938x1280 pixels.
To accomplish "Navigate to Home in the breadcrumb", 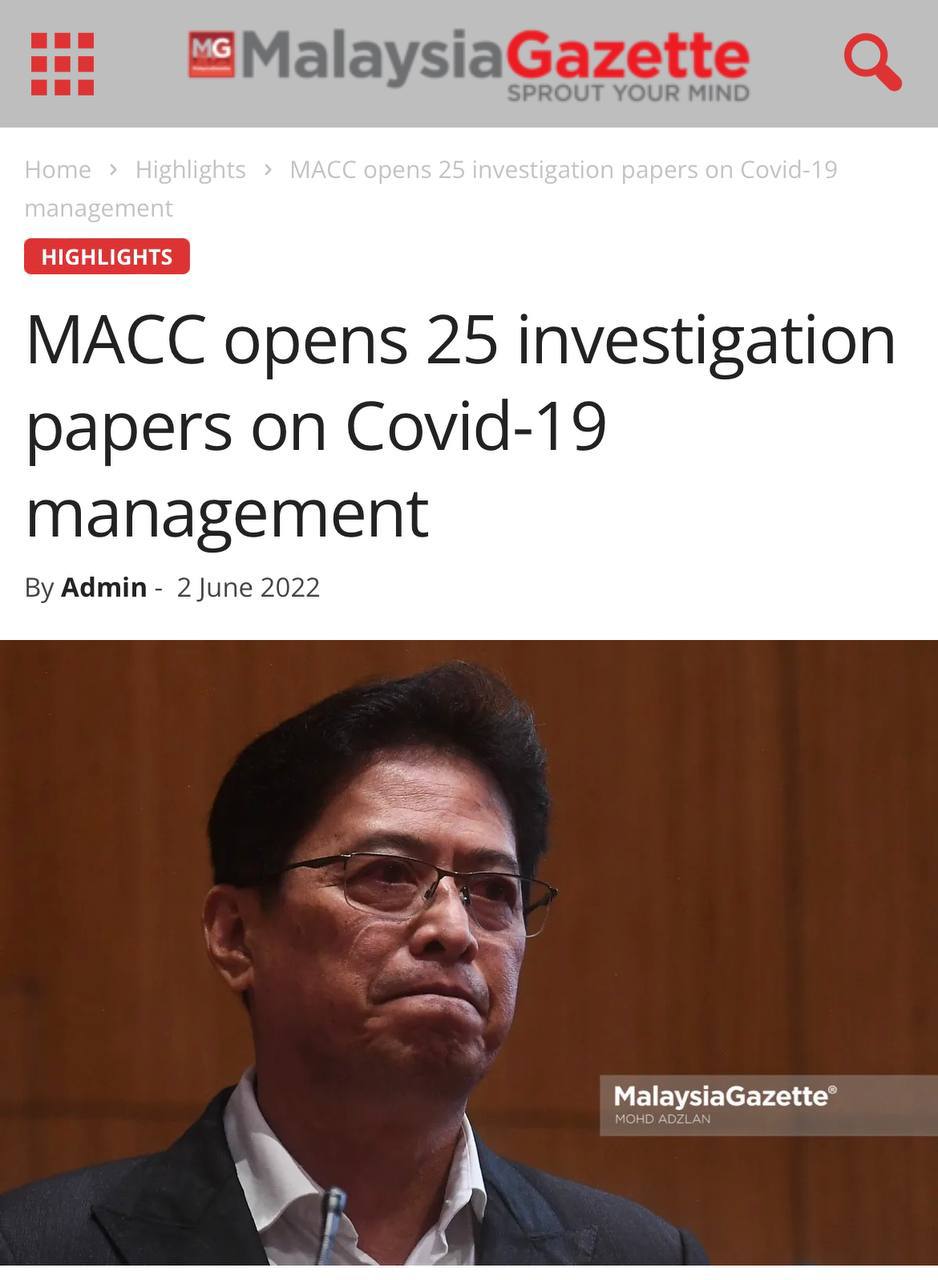I will coord(57,170).
